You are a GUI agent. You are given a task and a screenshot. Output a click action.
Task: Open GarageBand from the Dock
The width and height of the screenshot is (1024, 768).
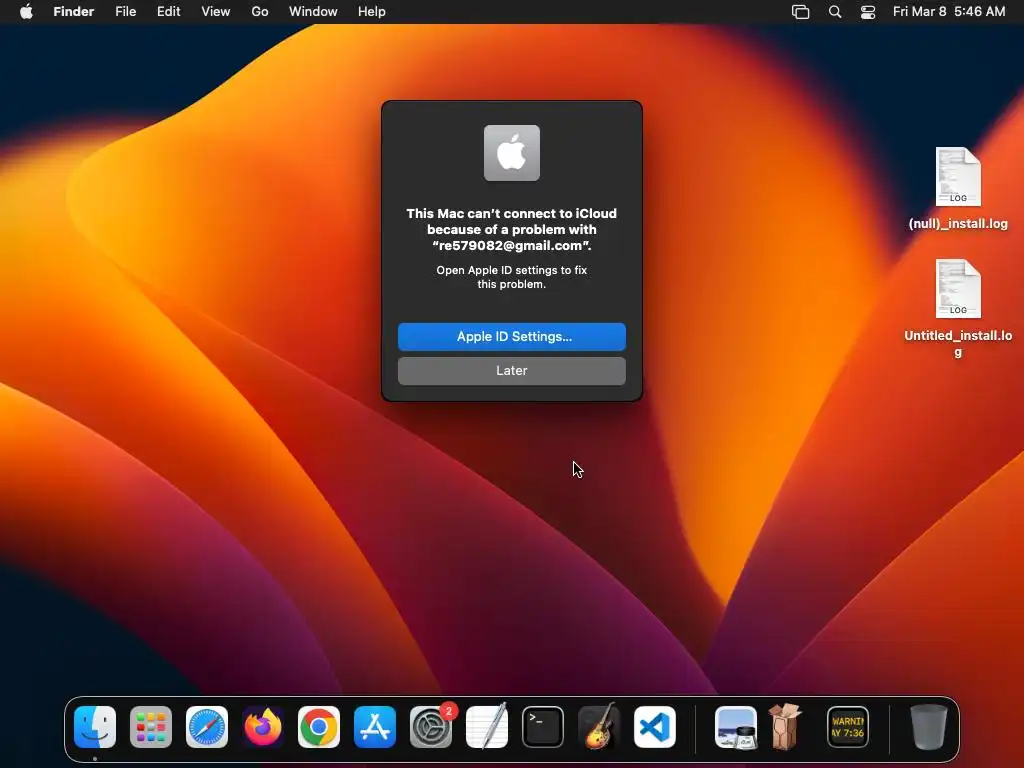(599, 727)
